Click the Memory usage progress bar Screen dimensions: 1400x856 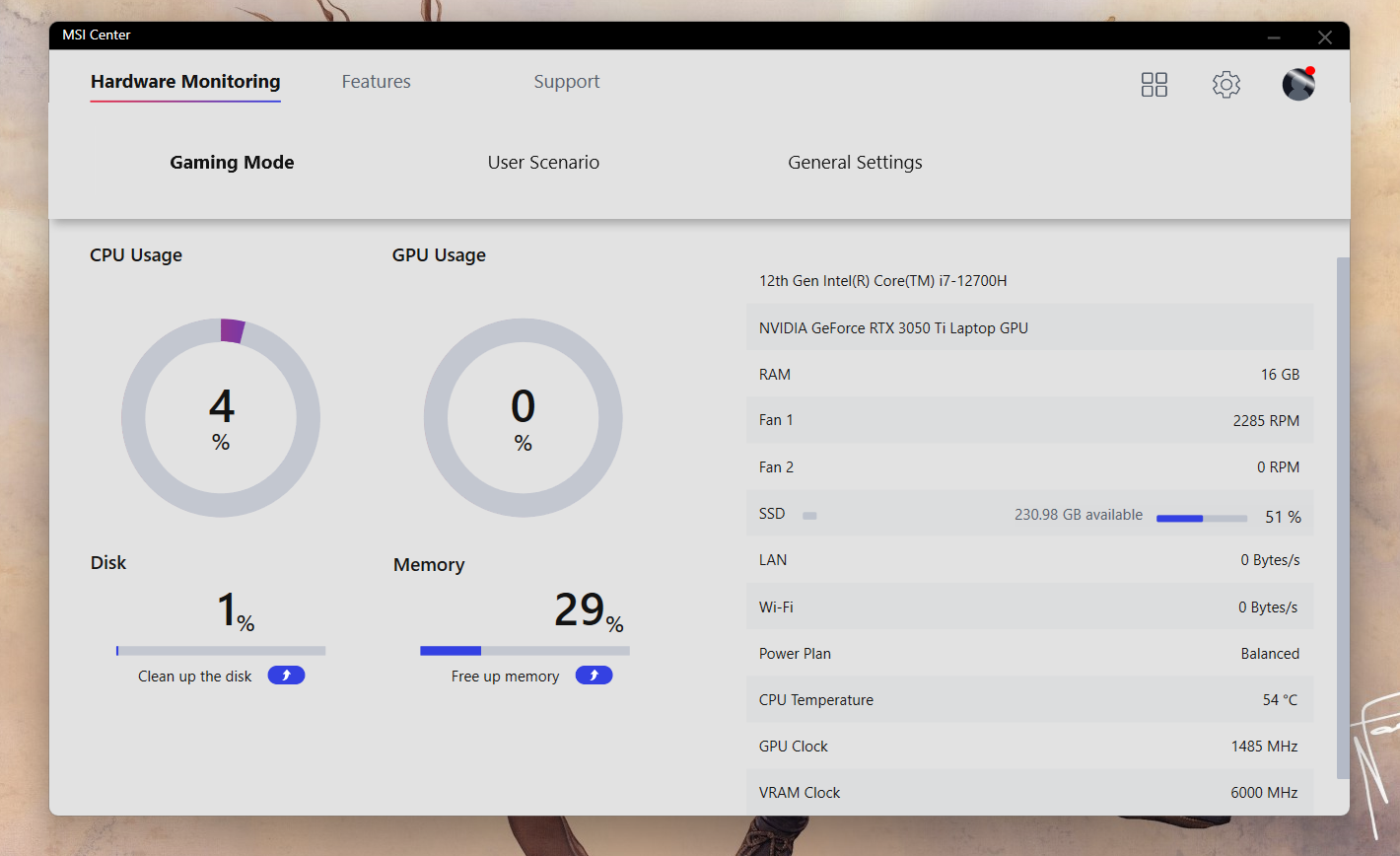525,651
